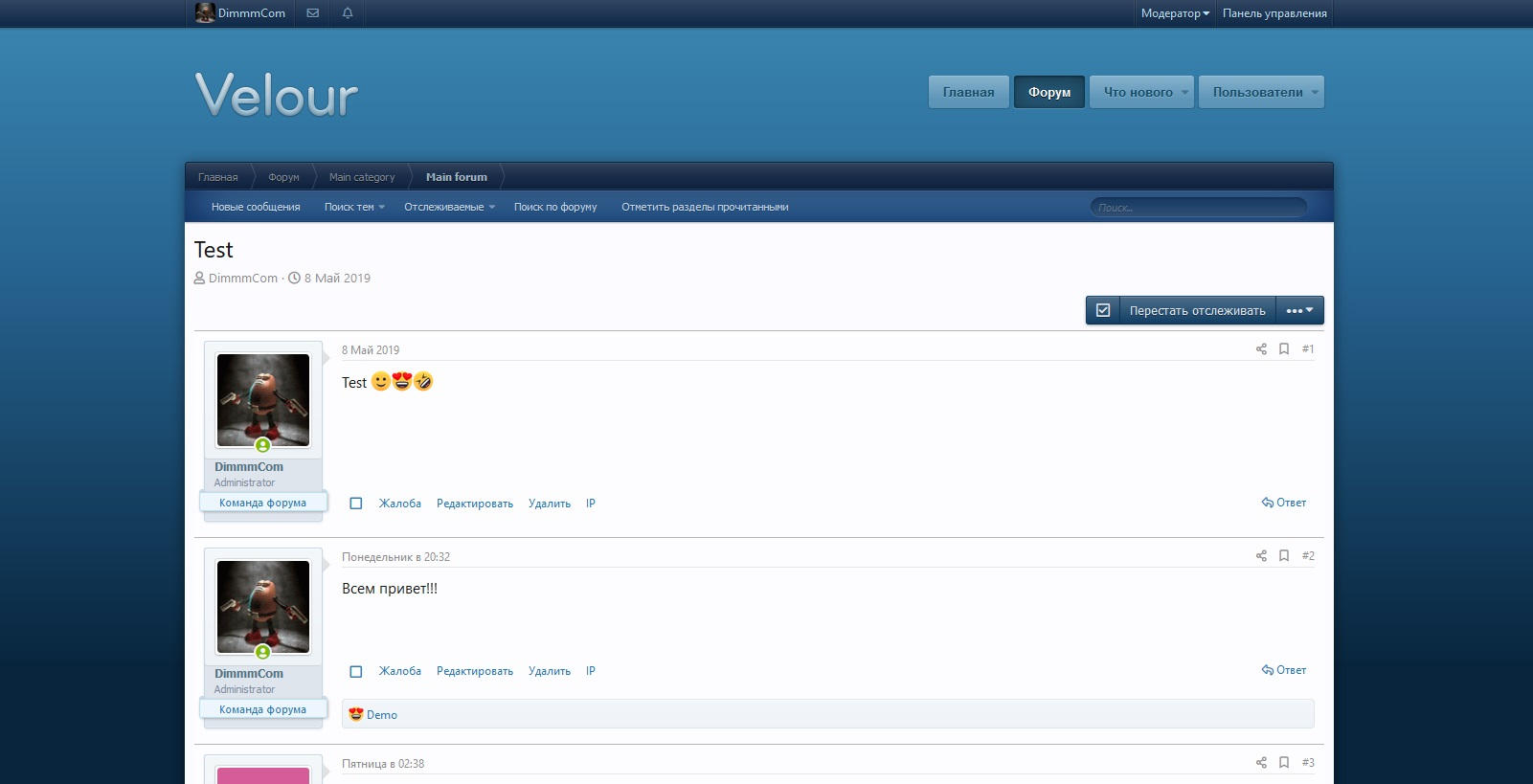This screenshot has height=784, width=1533.
Task: Toggle the thread selection checkbox button
Action: pyautogui.click(x=1103, y=310)
